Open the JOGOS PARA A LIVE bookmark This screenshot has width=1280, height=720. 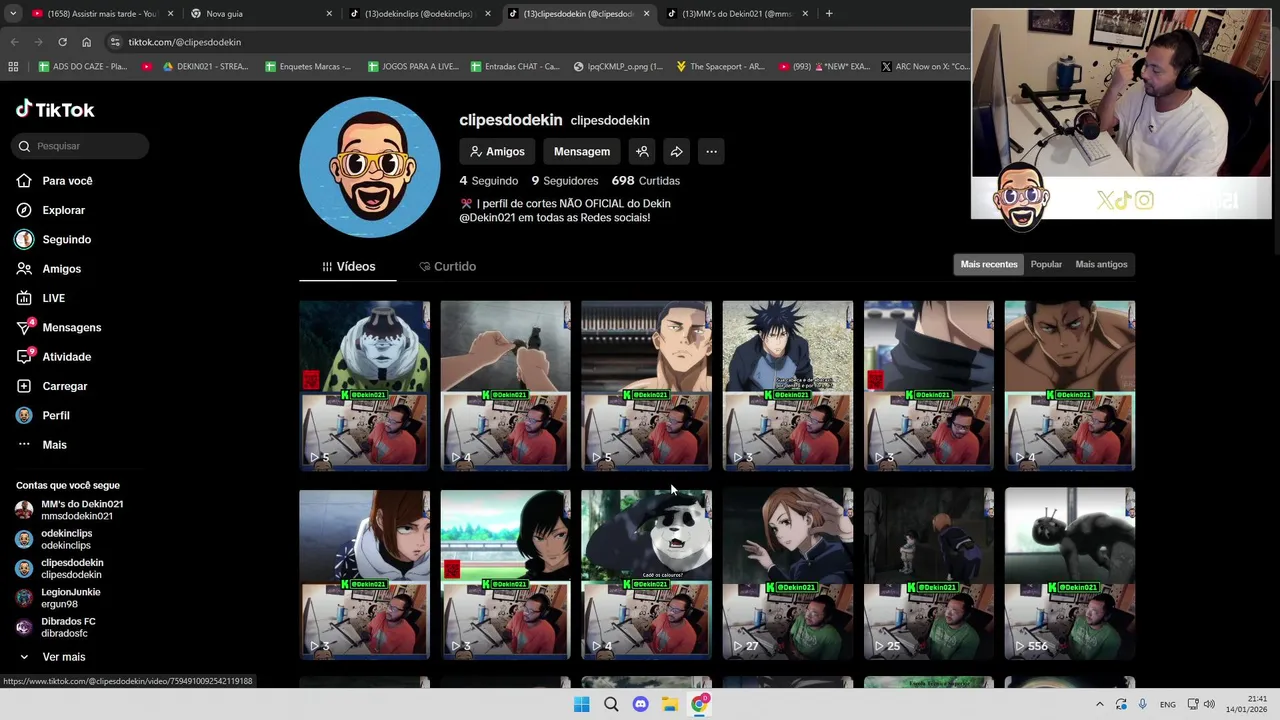coord(412,67)
